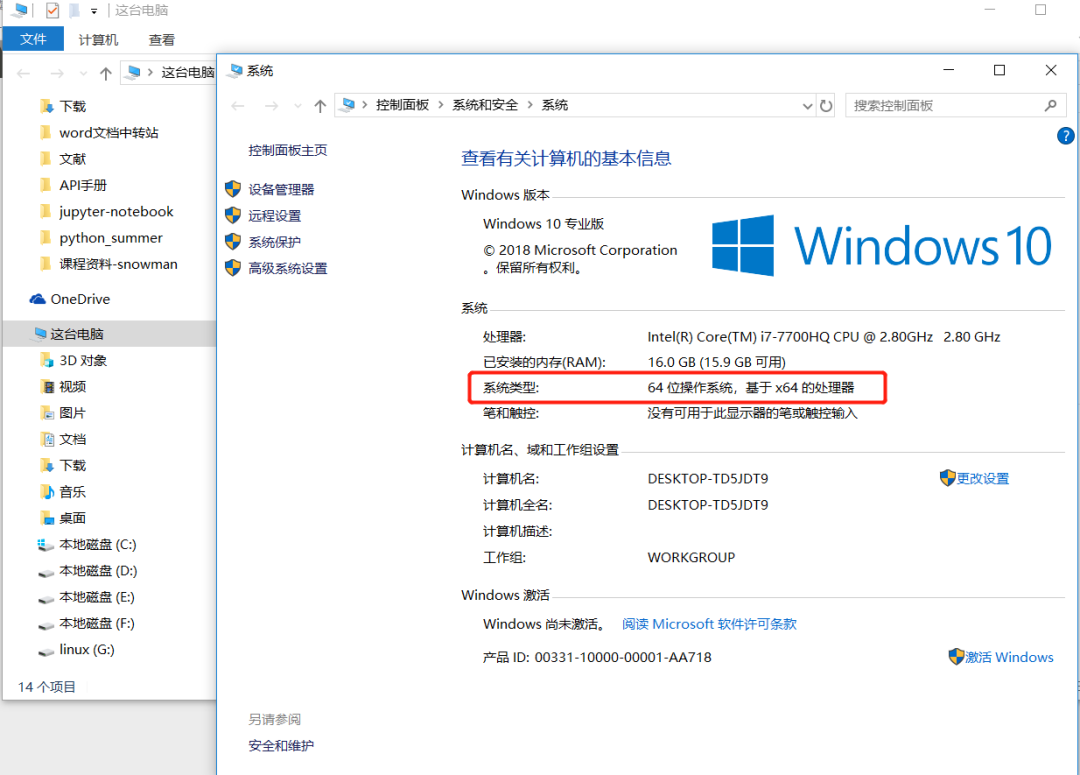
Task: Expand chevron after 控制面板 in breadcrumb
Action: coord(441,105)
